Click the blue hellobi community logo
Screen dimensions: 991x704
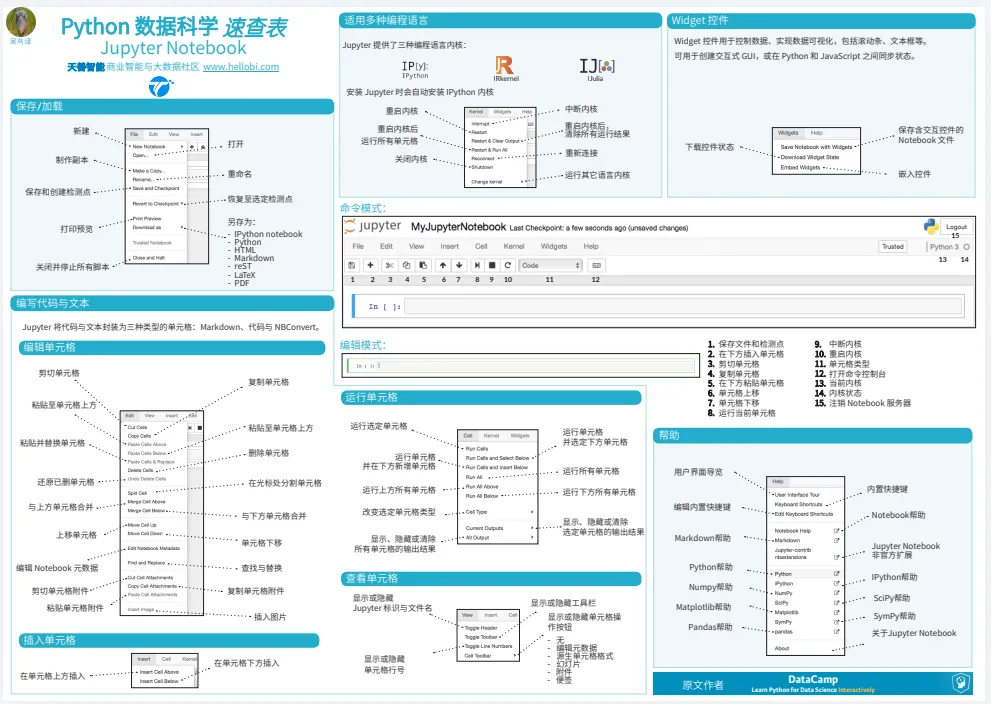[x=160, y=85]
